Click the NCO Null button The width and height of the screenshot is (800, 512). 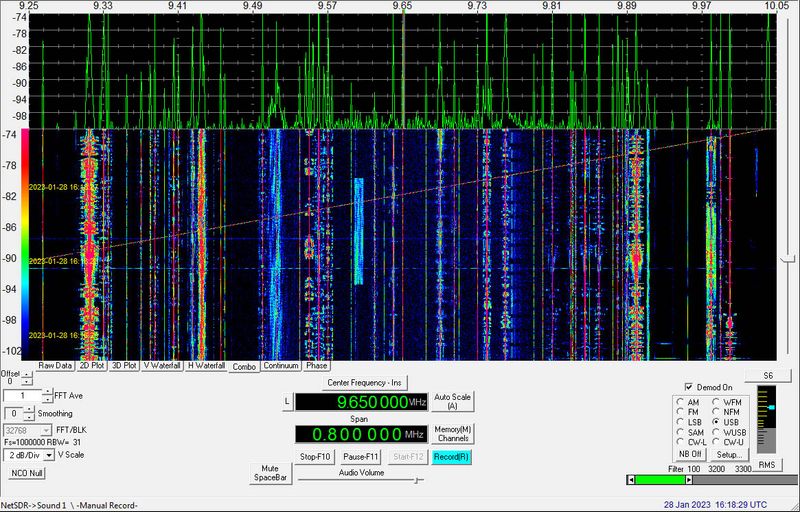[27, 473]
